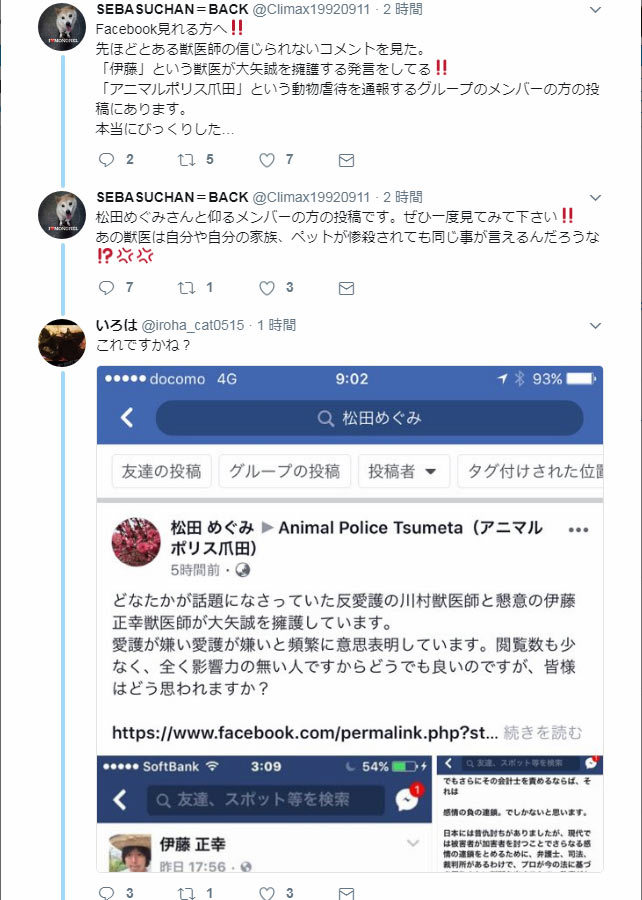Retweet the second SEBASUCHAN tweet

tap(186, 288)
